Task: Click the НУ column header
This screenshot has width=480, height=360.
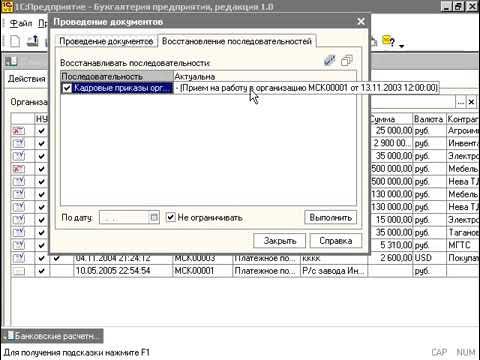Action: click(x=42, y=119)
